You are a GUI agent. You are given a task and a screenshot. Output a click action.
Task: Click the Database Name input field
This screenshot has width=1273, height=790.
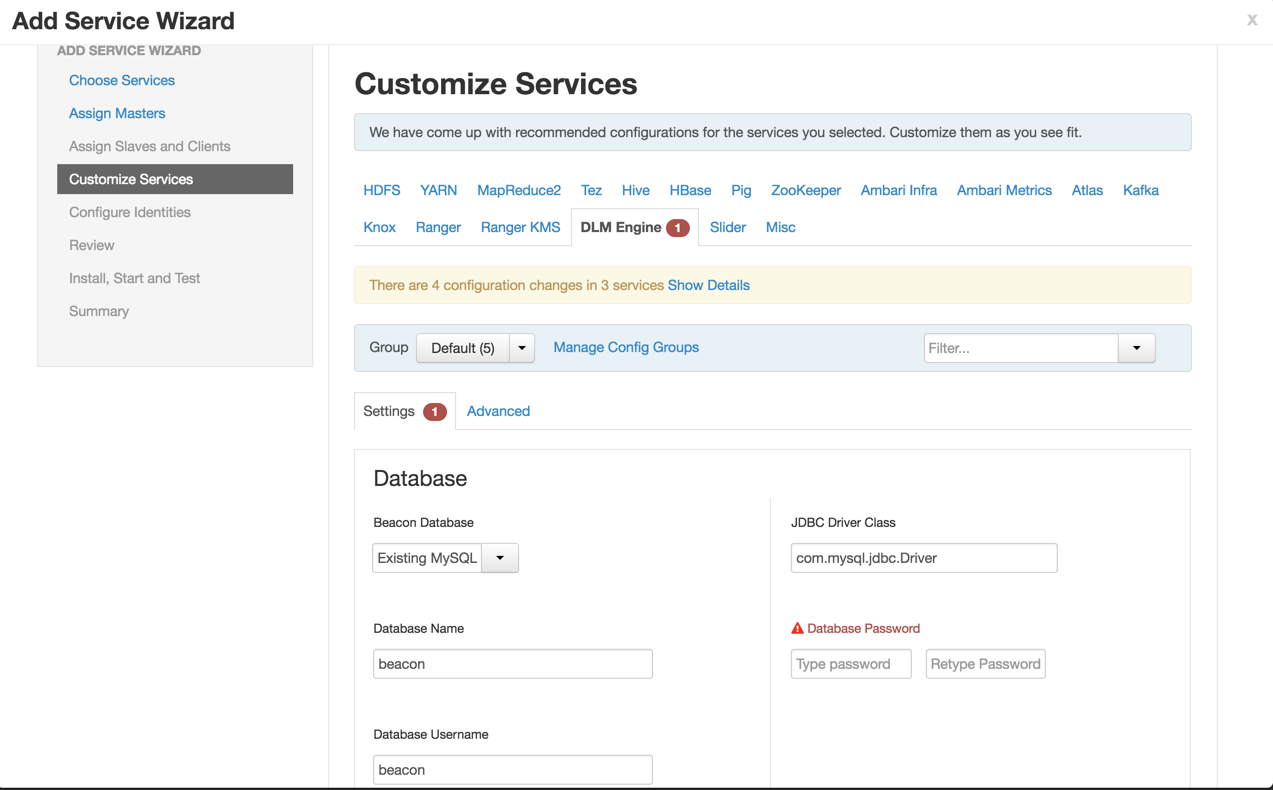tap(512, 664)
